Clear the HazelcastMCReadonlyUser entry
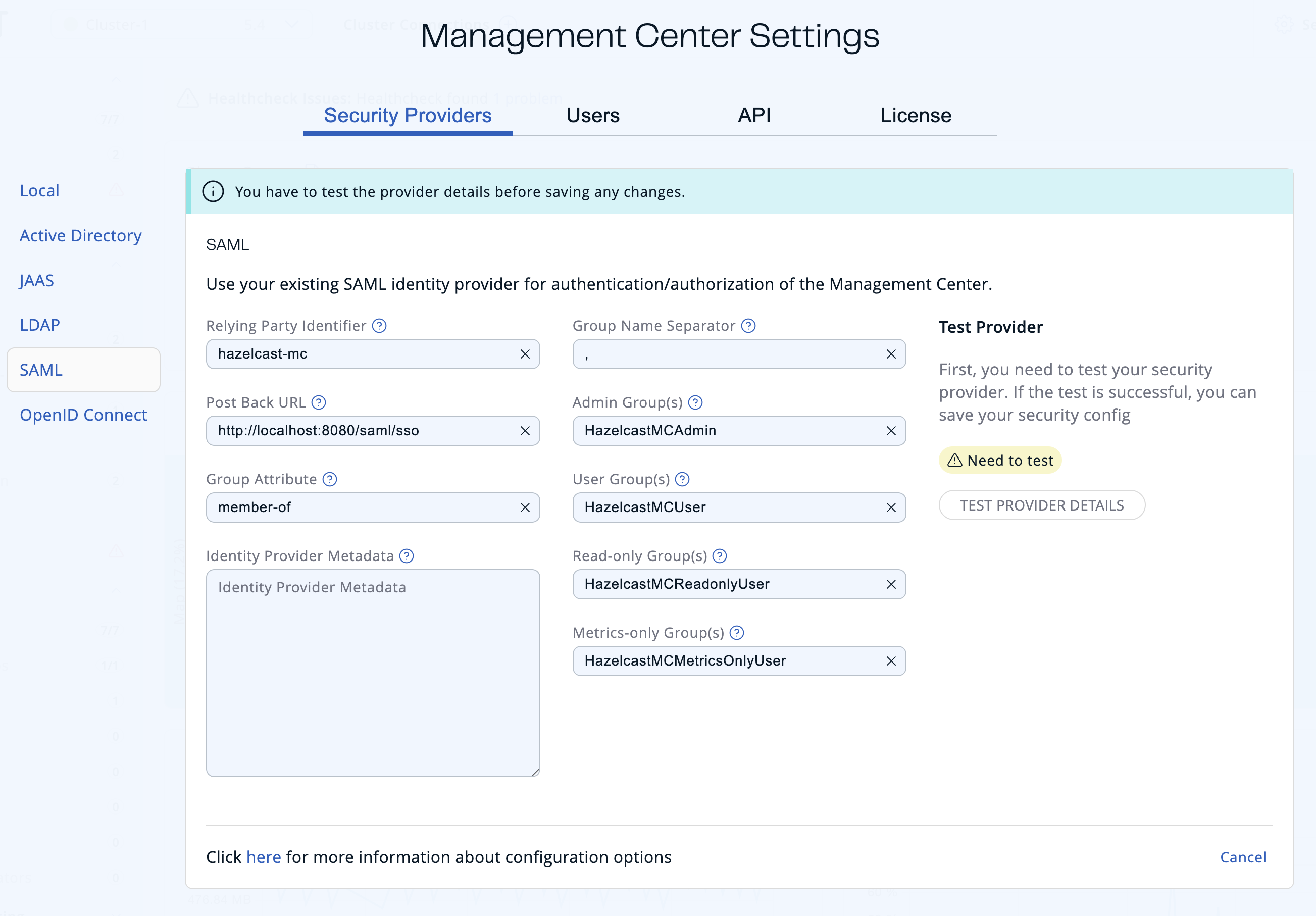The height and width of the screenshot is (916, 1316). [x=891, y=584]
